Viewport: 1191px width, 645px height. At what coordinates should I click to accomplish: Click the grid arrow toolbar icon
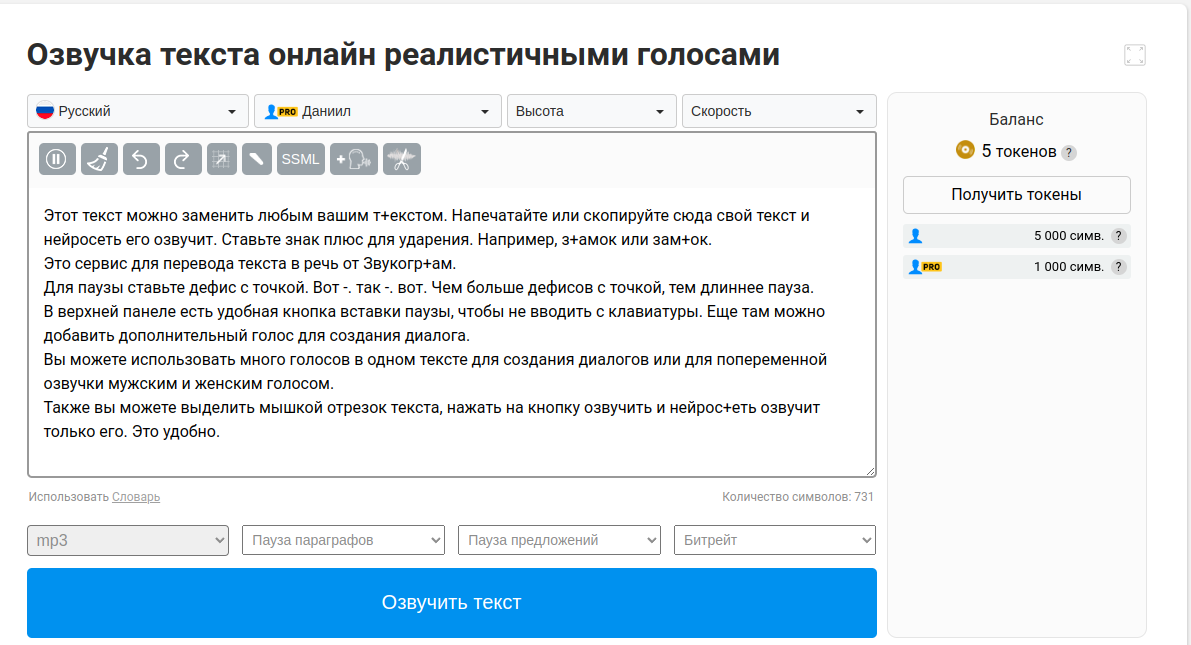222,159
